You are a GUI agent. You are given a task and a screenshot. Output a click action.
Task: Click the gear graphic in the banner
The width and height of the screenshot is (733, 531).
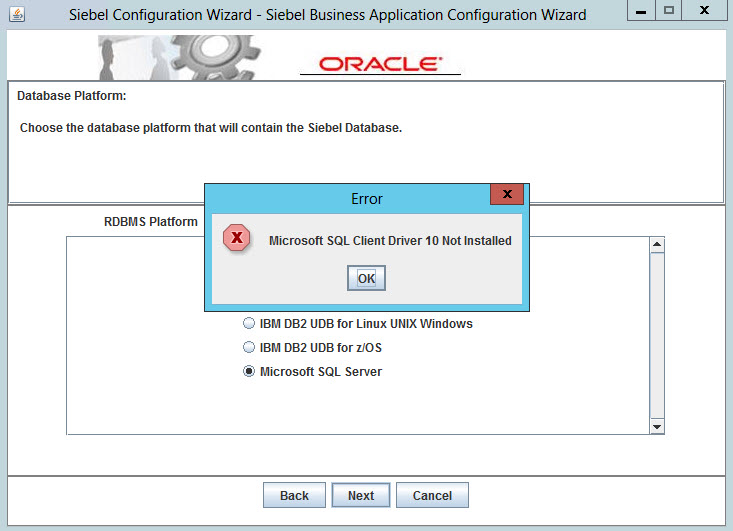point(215,56)
